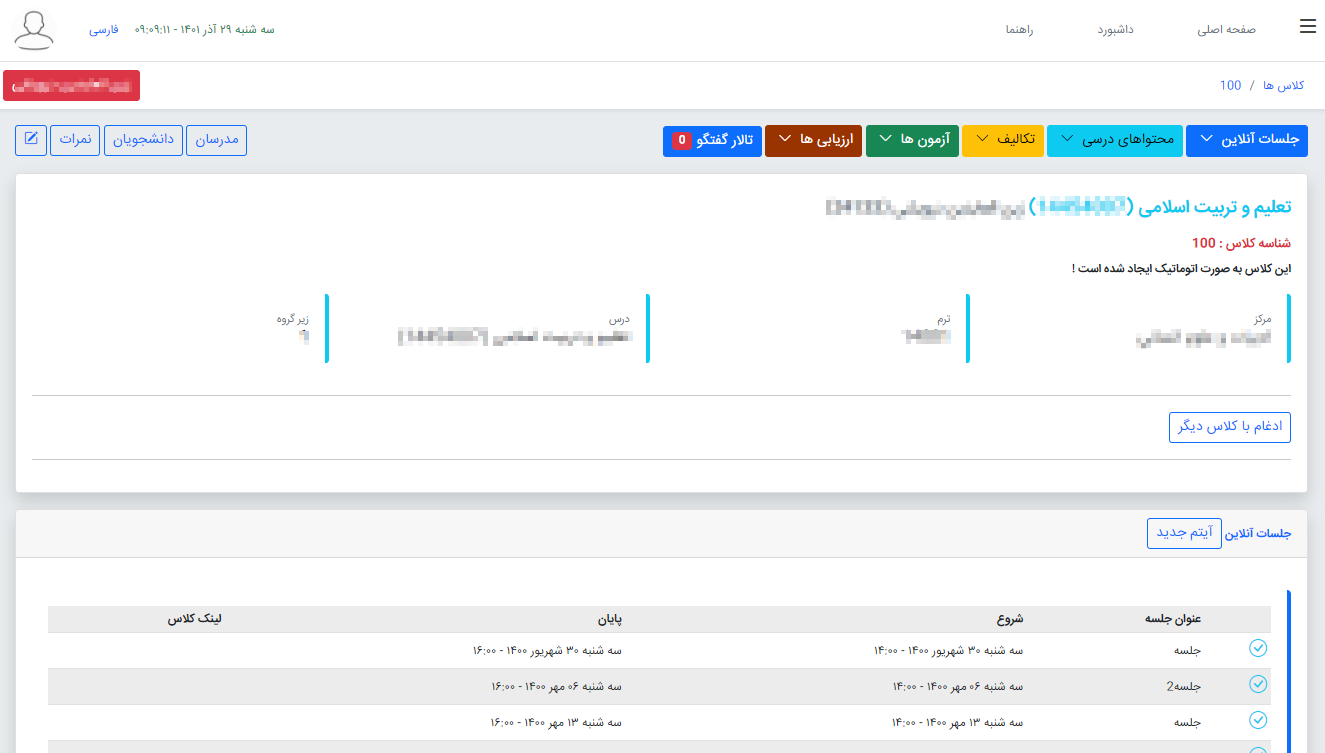
Task: Open تالار گفتگو forum with 0 badge
Action: click(x=712, y=141)
